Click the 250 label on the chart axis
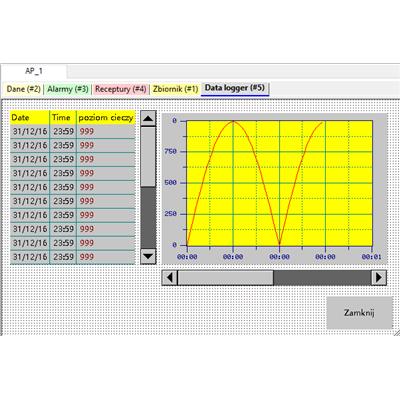This screenshot has height=400, width=400. [170, 214]
